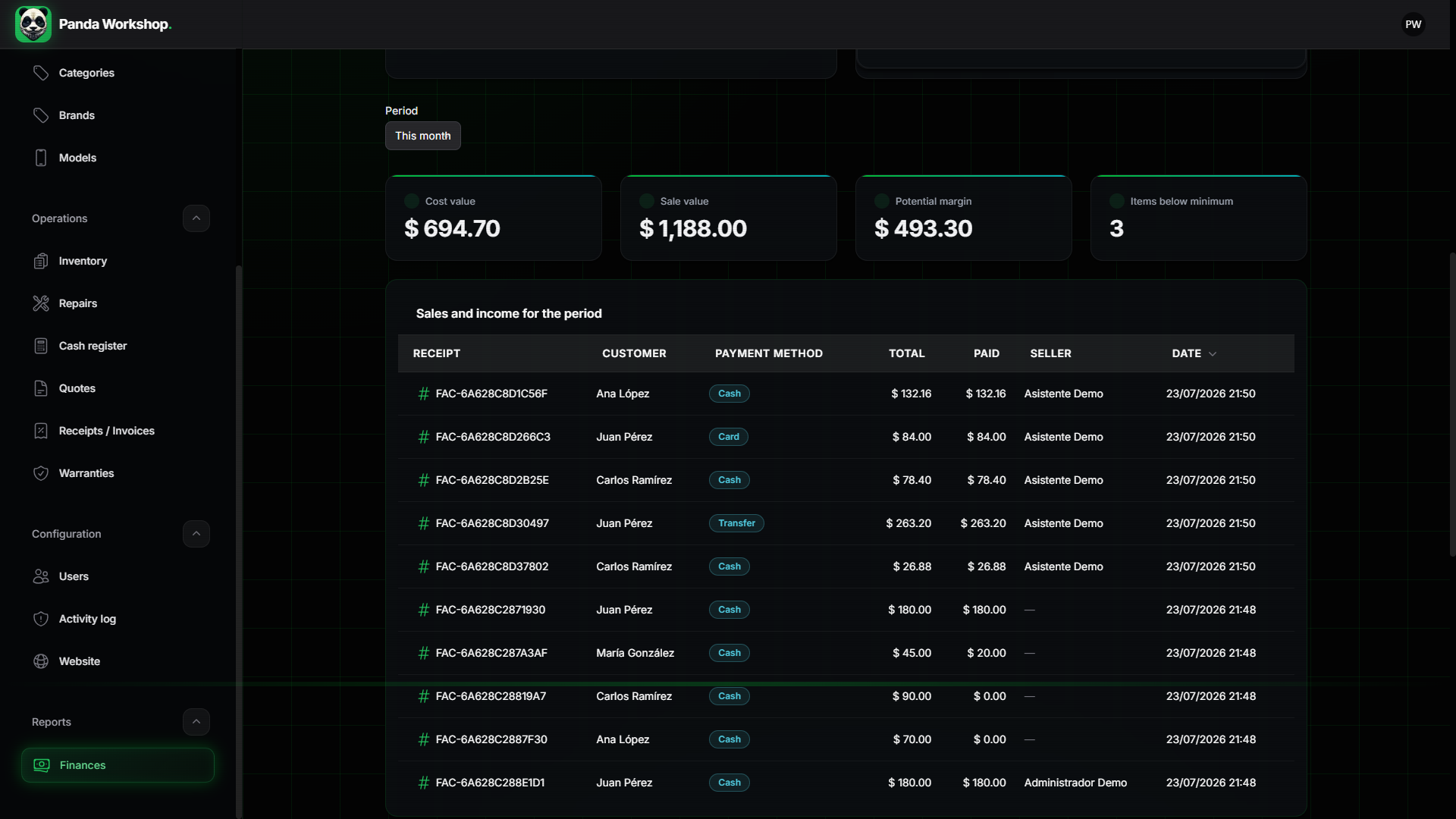Click the Users people icon
1456x819 pixels.
[x=41, y=576]
